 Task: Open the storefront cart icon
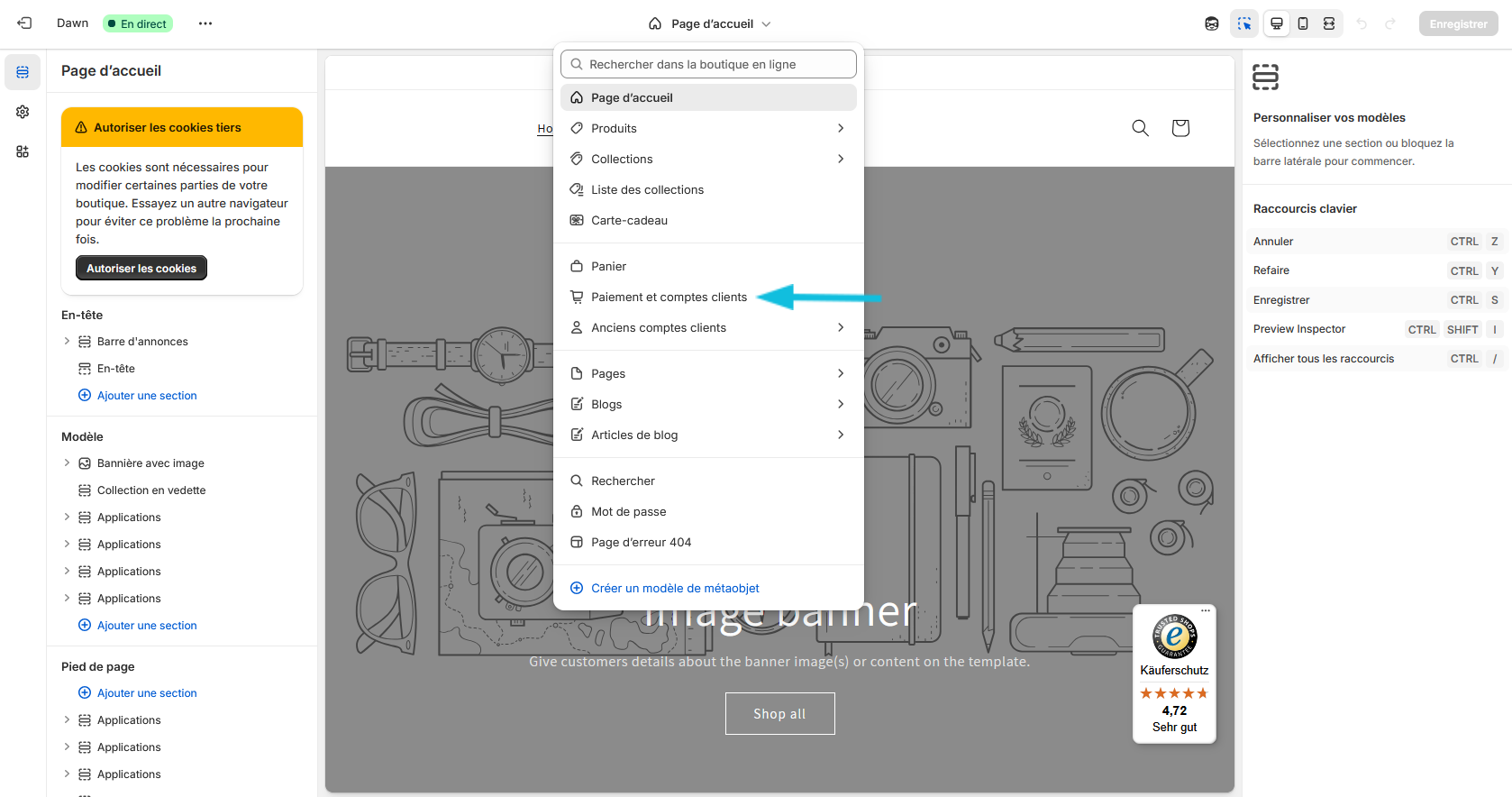1180,128
